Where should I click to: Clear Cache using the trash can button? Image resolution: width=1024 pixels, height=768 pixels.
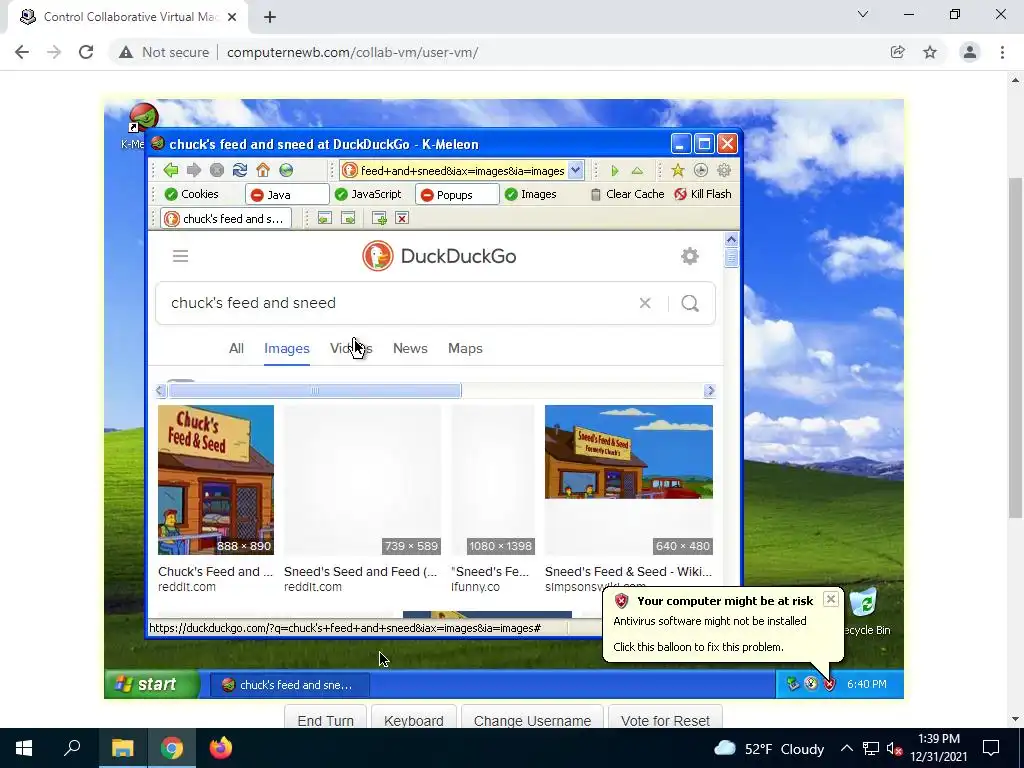click(627, 194)
